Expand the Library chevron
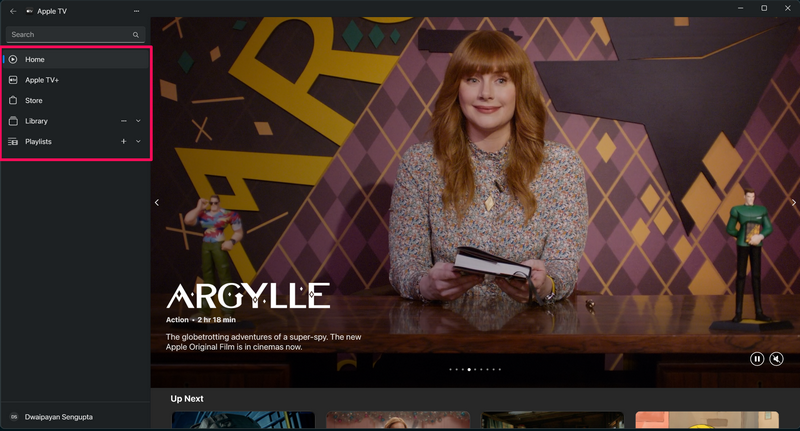This screenshot has width=800, height=431. tap(138, 121)
